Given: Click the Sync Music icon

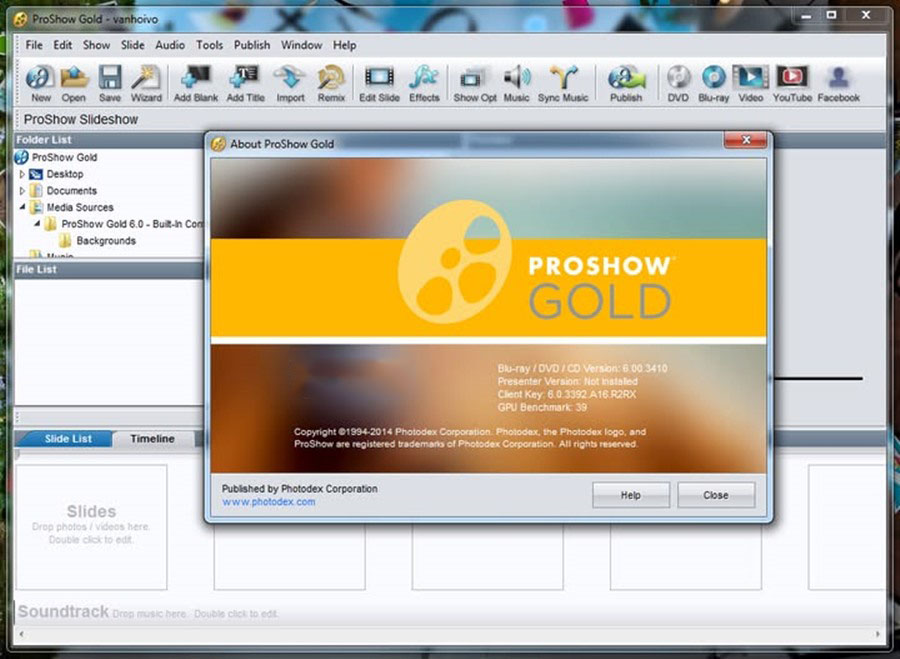Looking at the screenshot, I should (x=563, y=80).
